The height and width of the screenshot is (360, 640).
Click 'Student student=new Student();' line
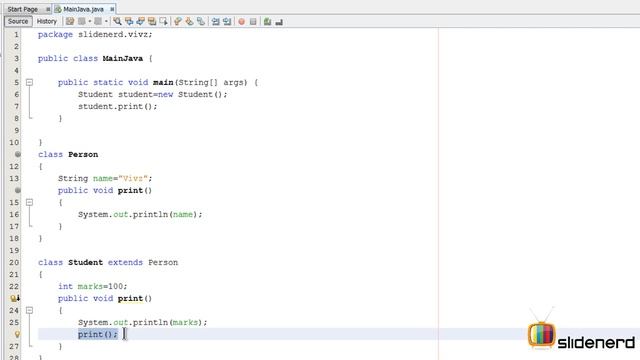click(x=153, y=94)
